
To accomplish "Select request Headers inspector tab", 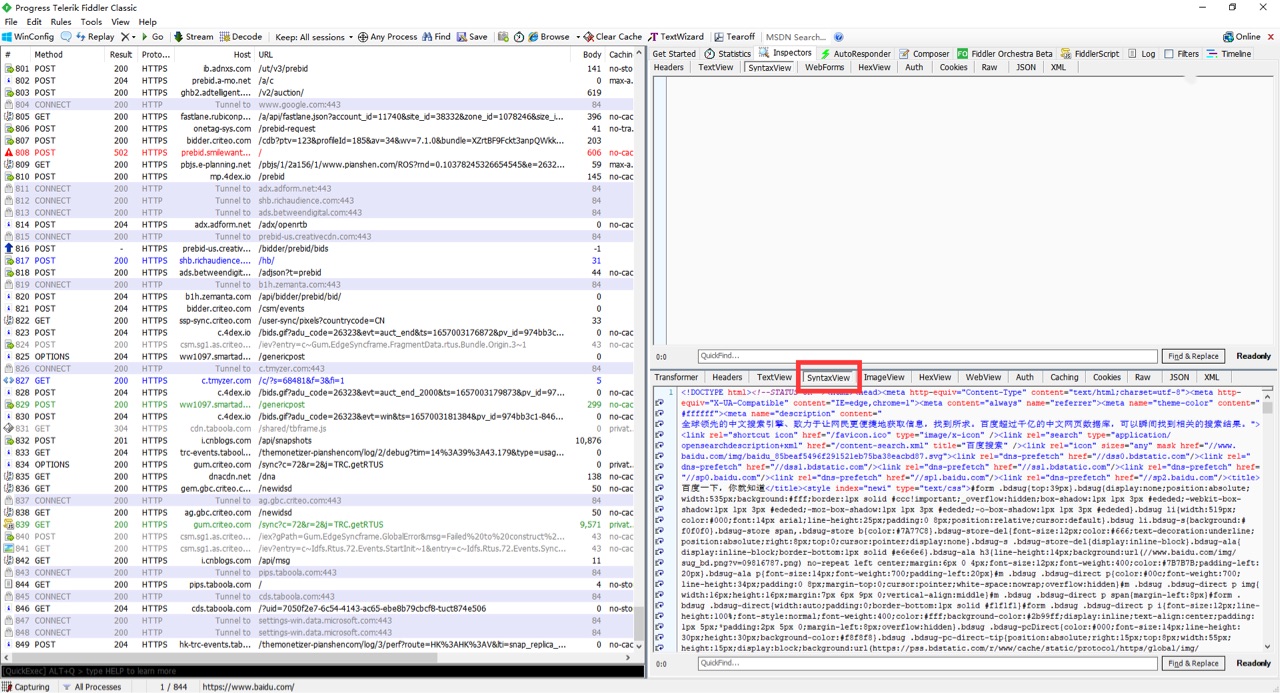I will click(x=669, y=68).
